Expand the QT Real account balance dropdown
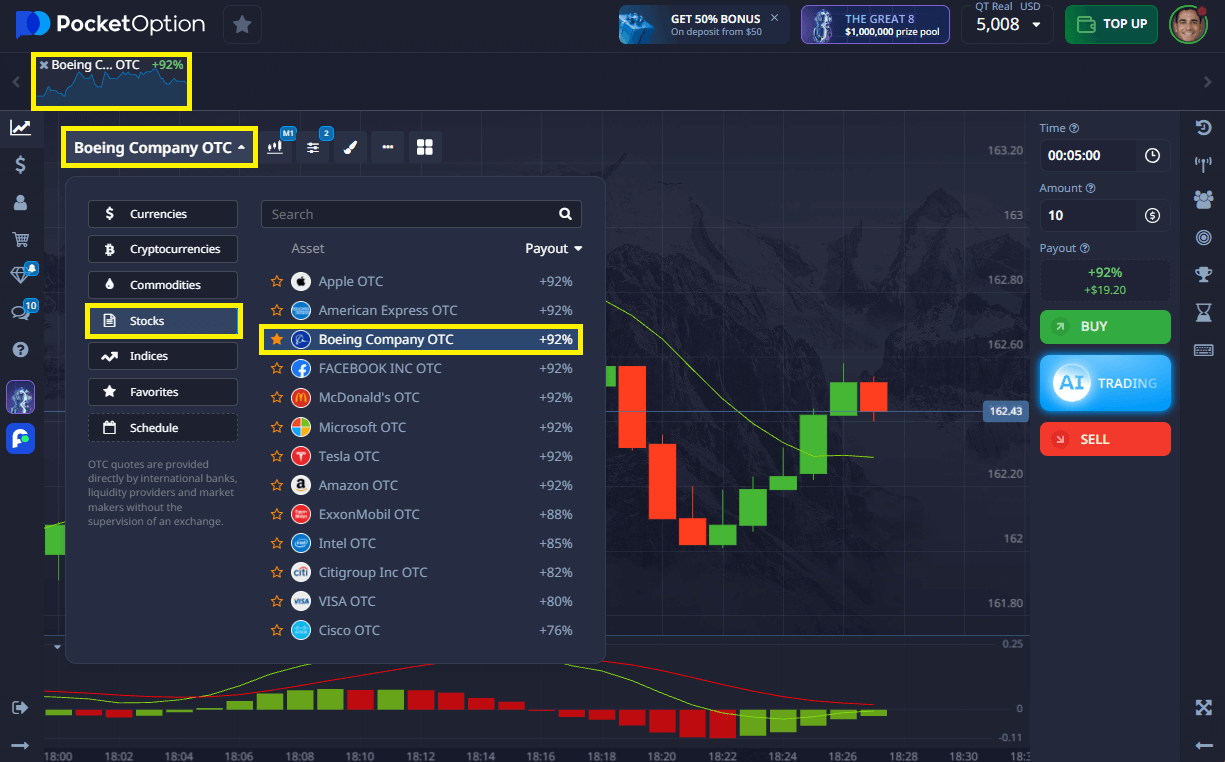 coord(1035,25)
